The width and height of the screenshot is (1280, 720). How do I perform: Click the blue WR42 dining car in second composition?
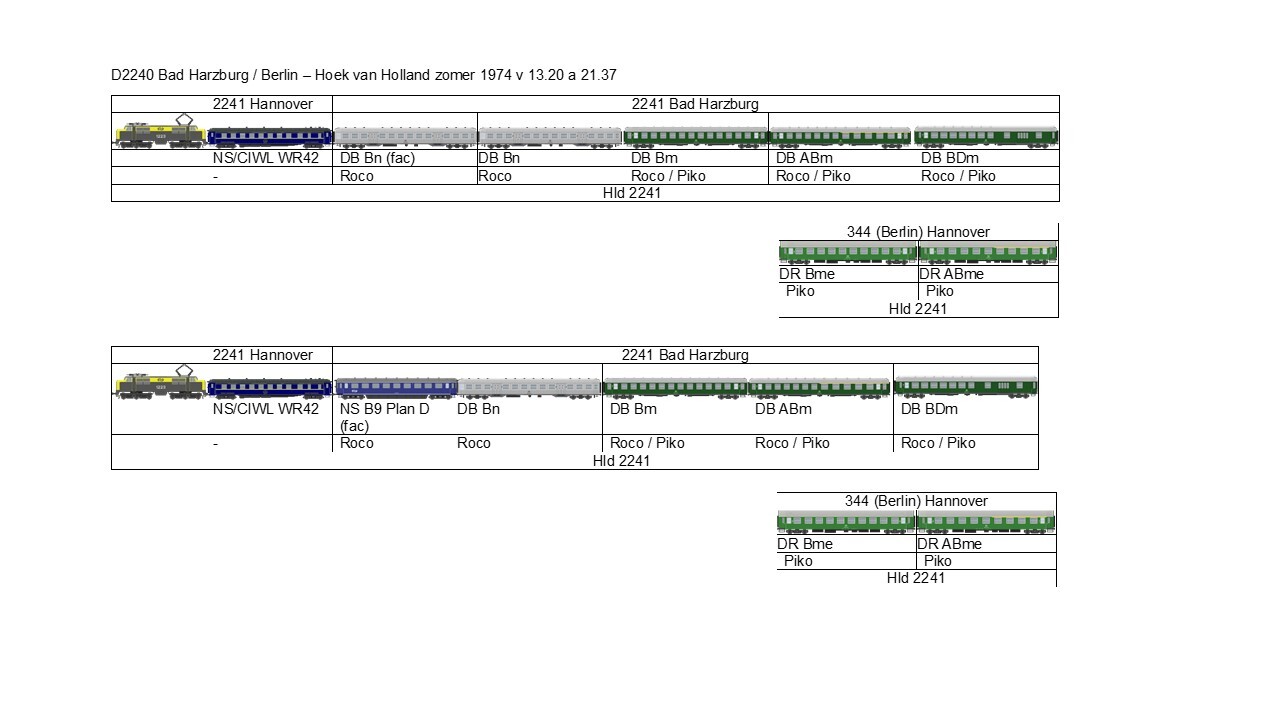tap(270, 388)
